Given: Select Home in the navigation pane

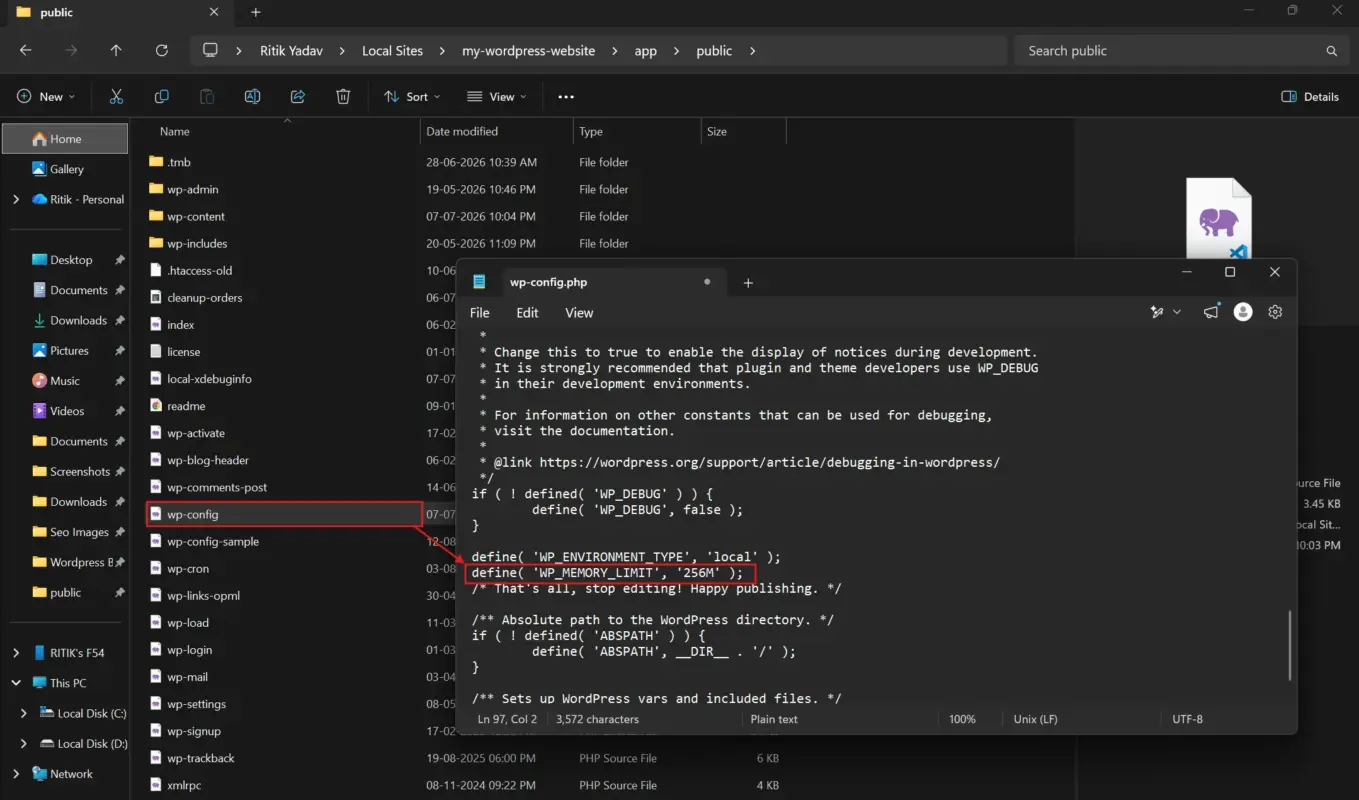Looking at the screenshot, I should tap(65, 139).
